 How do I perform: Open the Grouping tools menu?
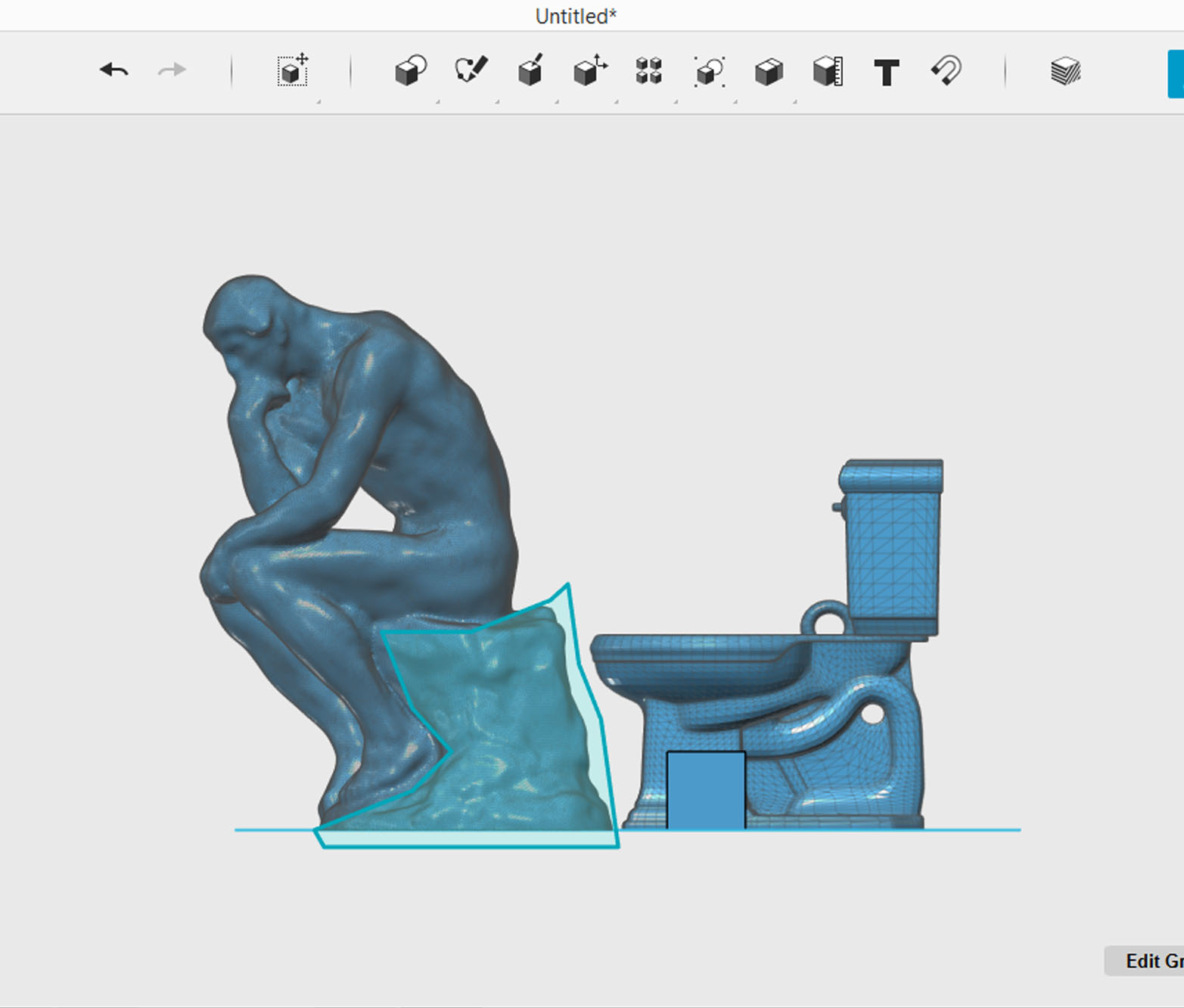[x=710, y=72]
